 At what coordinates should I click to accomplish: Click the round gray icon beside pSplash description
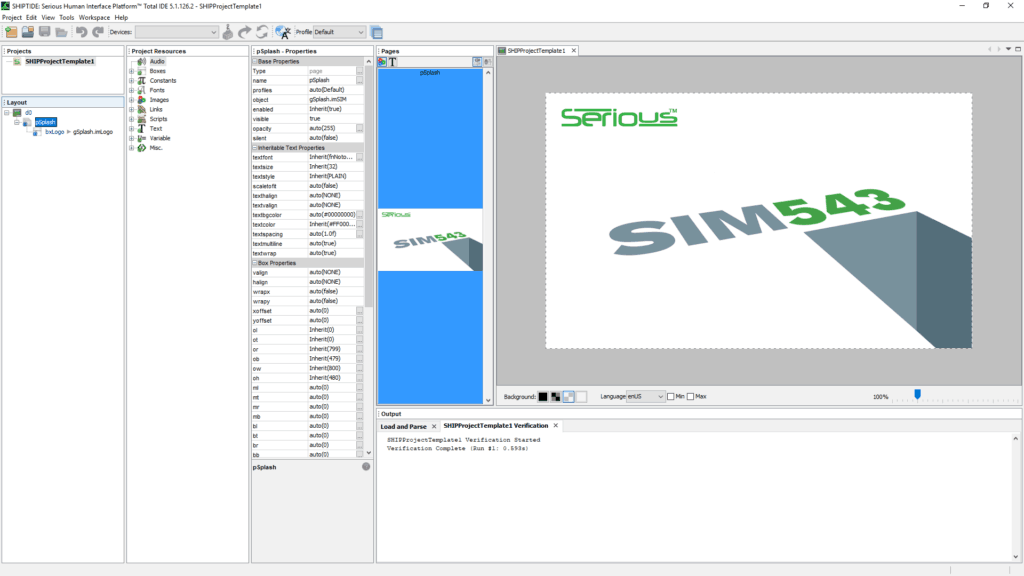[x=366, y=466]
